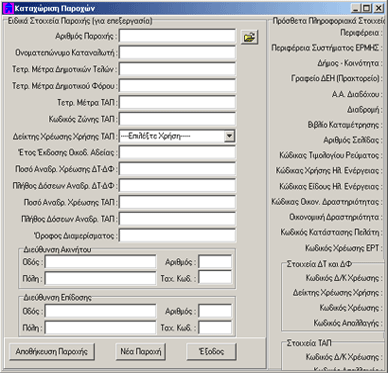Image resolution: width=388 pixels, height=373 pixels.
Task: Click the Οικονομική Δραστηριότητα label
Action: point(336,217)
